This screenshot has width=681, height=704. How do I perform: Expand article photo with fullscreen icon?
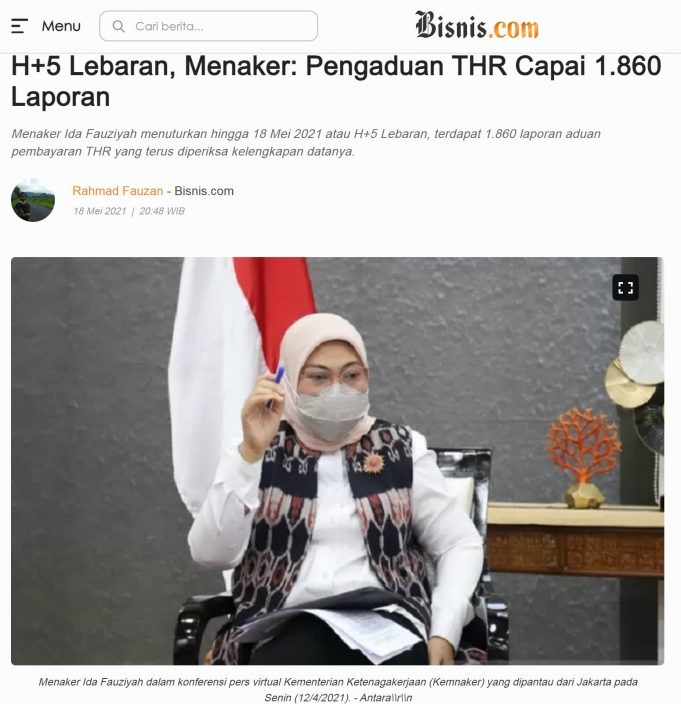click(x=625, y=287)
